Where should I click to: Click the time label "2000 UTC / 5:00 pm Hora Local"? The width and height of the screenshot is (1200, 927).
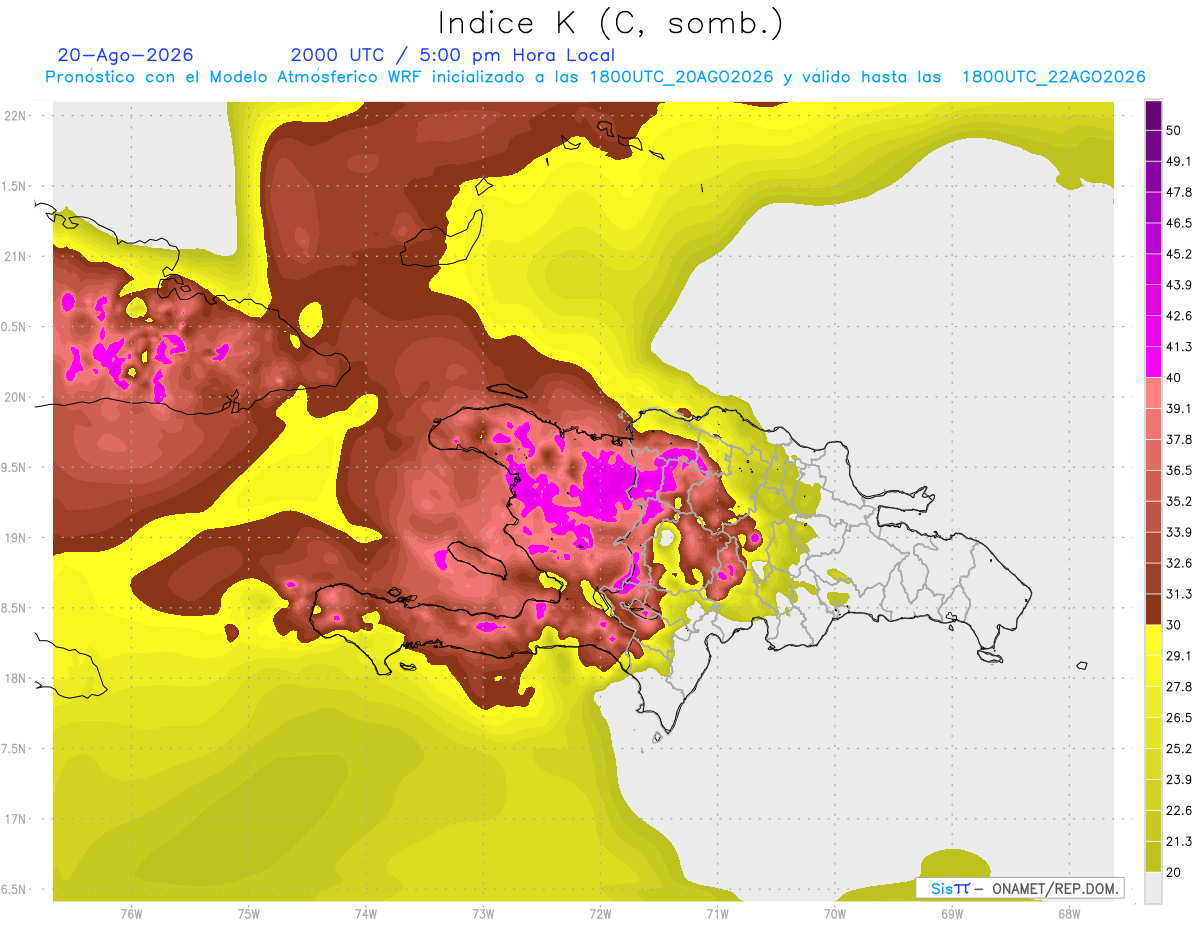pyautogui.click(x=452, y=55)
